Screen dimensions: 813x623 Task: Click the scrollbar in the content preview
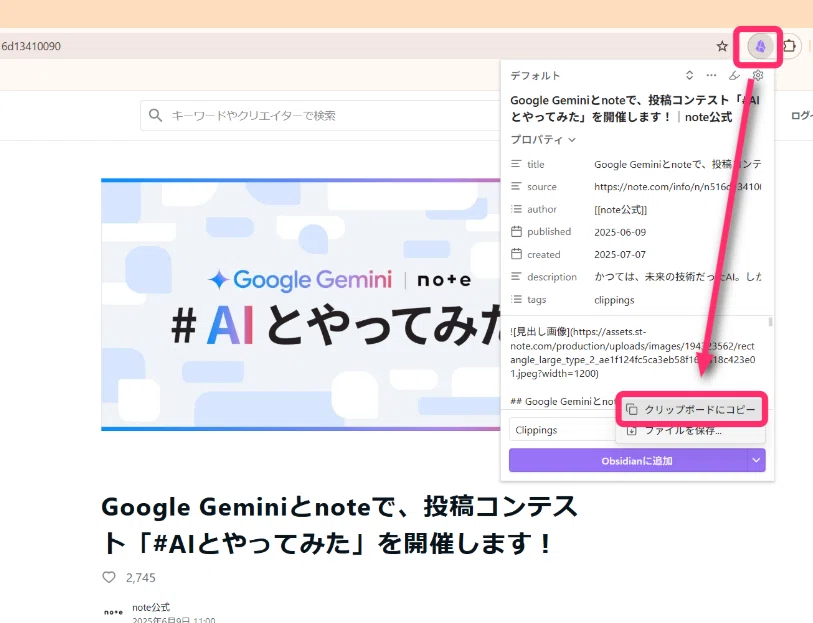point(770,322)
